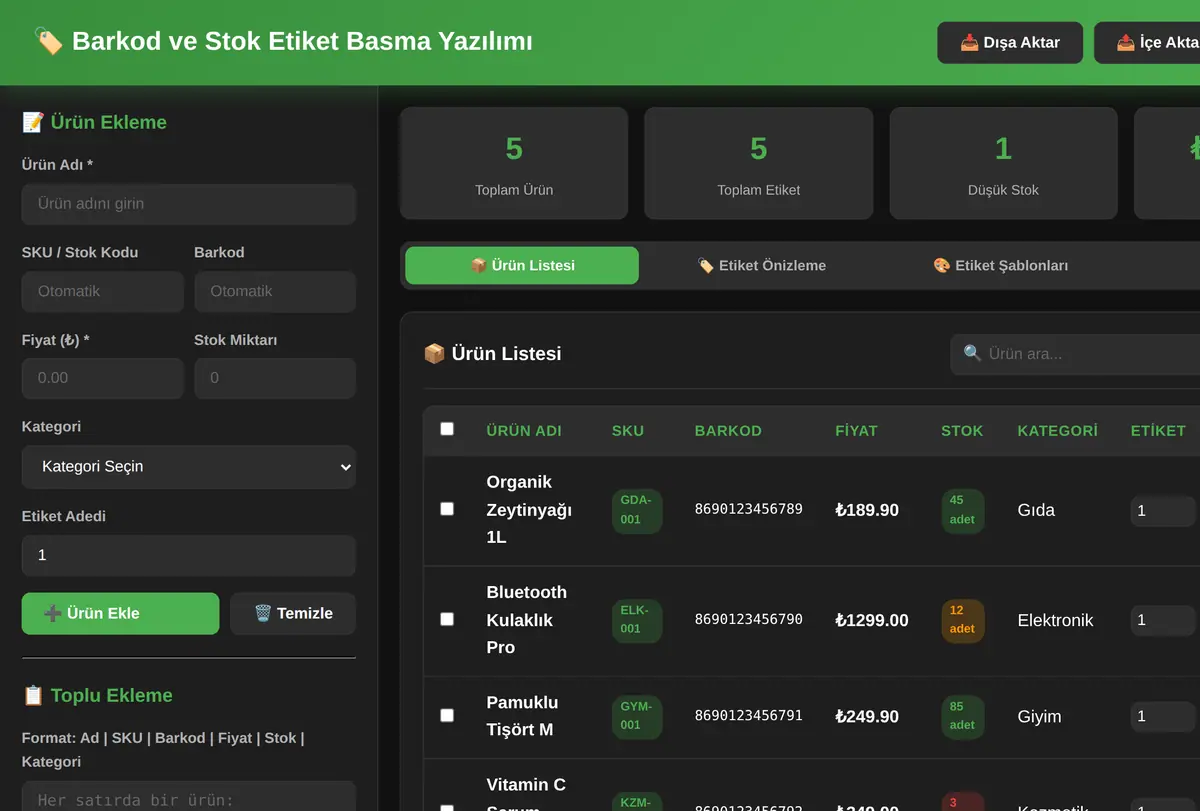Click the FİYAT column header
Image resolution: width=1200 pixels, height=811 pixels.
(x=856, y=431)
